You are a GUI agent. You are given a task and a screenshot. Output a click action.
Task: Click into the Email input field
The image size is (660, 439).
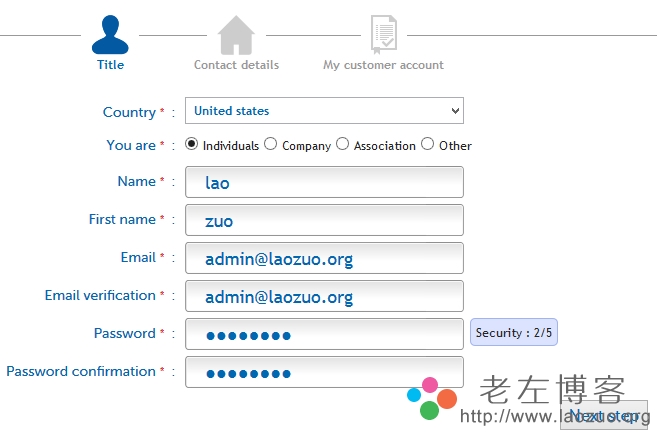(x=324, y=258)
